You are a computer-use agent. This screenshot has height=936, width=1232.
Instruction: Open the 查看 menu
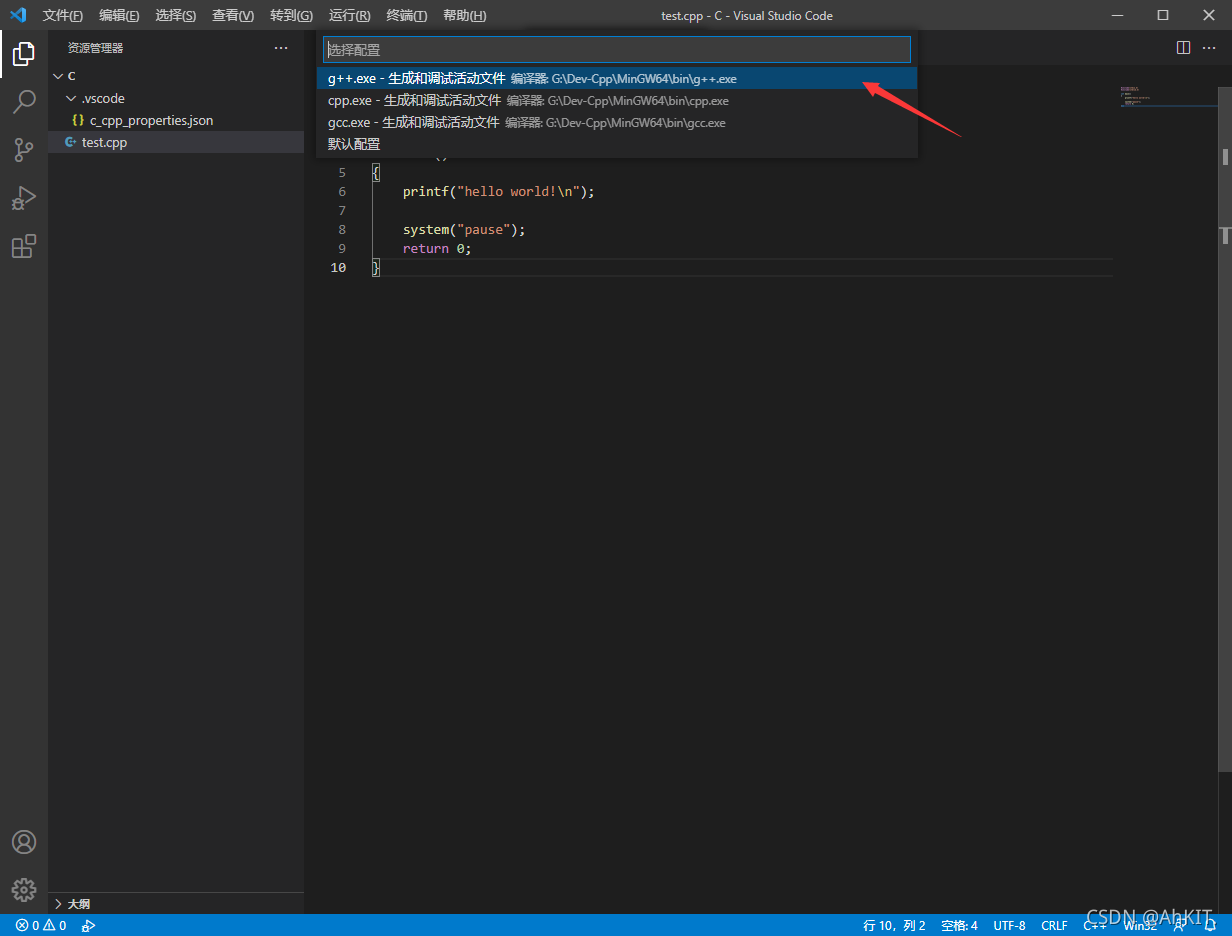pos(233,15)
